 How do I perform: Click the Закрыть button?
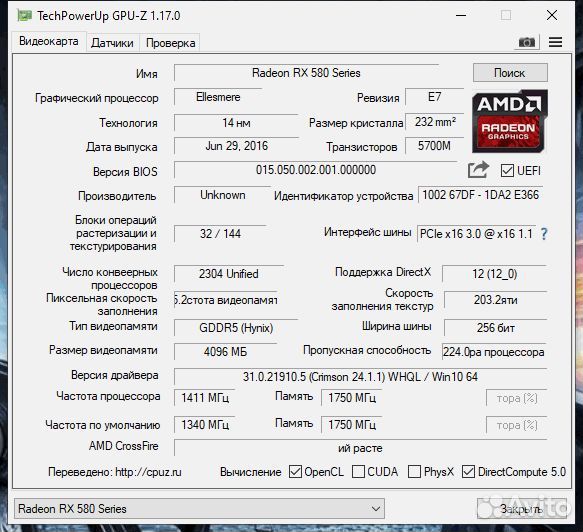(x=522, y=508)
